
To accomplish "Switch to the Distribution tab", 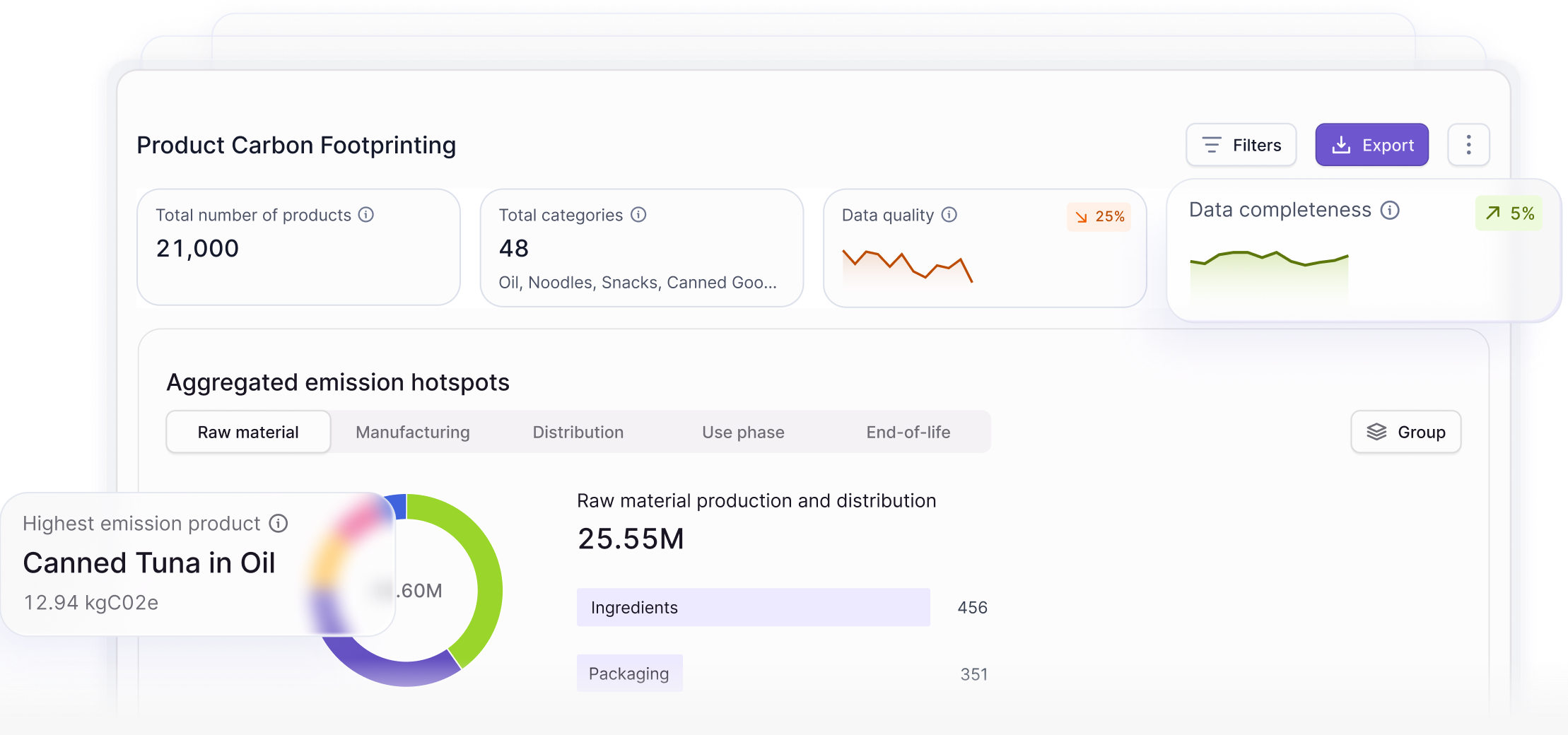I will coord(578,432).
